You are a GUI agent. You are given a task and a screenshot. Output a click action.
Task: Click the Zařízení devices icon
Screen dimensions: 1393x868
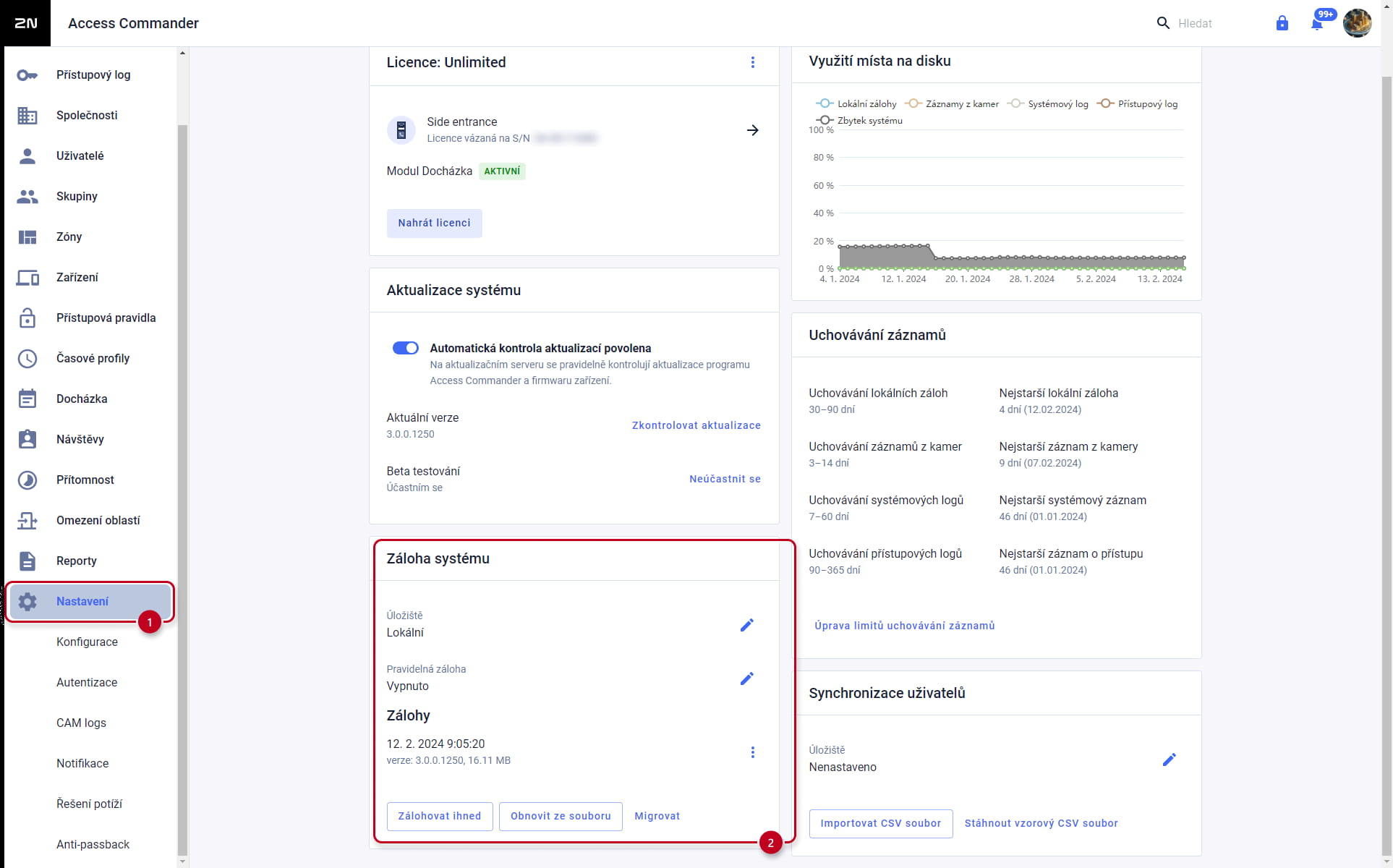pos(27,278)
